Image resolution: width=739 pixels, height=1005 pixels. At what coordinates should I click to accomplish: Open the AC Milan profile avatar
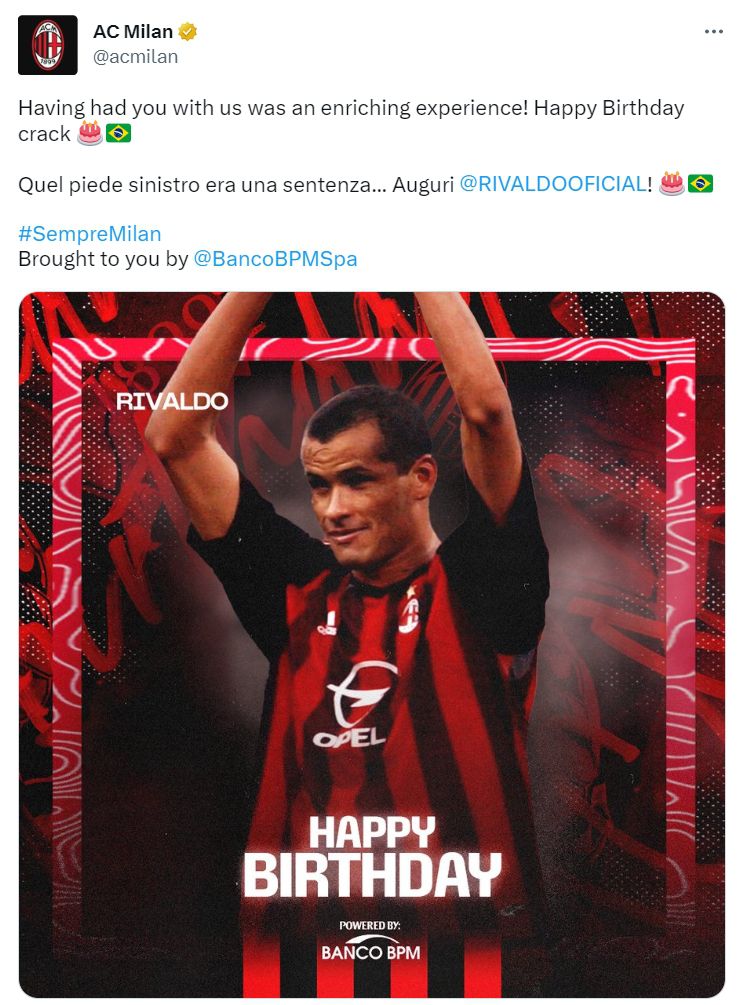(47, 45)
